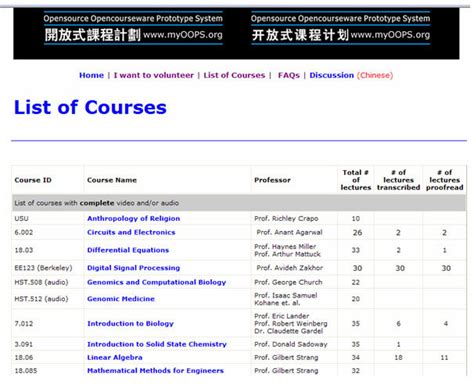Open Anthropology of Religion course
Viewport: 474px width, 391px height.
tap(133, 219)
